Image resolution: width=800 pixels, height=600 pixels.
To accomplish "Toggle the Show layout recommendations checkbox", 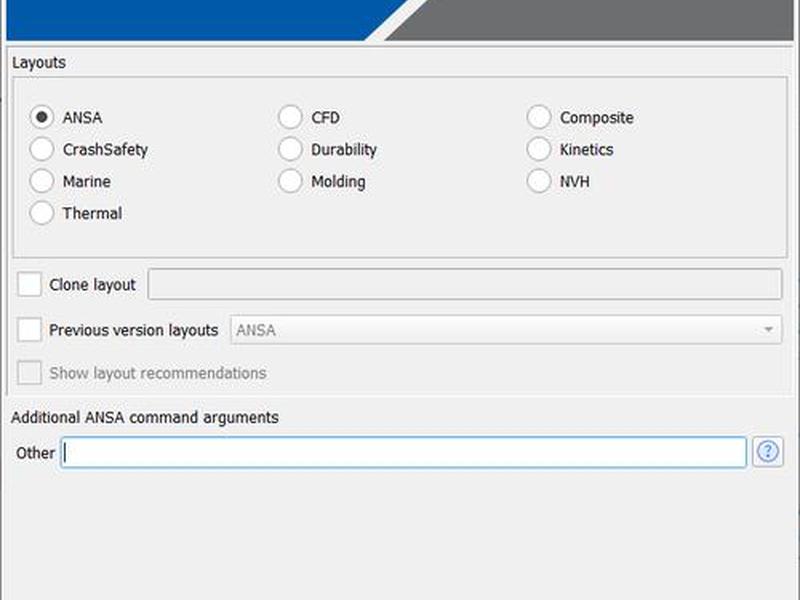I will [29, 373].
